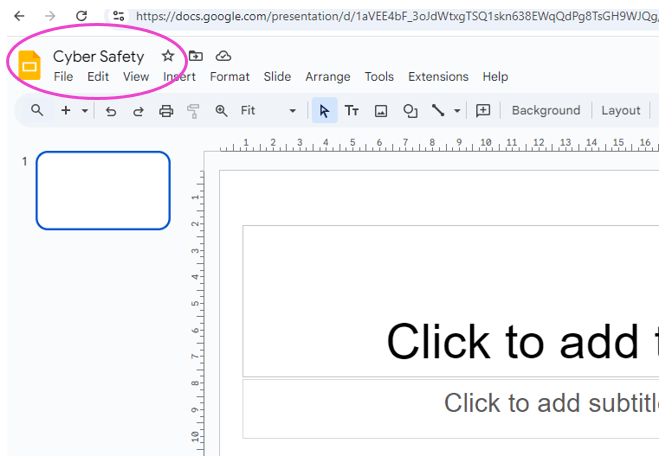Click the Undo arrow
This screenshot has height=462, width=665.
pos(111,111)
